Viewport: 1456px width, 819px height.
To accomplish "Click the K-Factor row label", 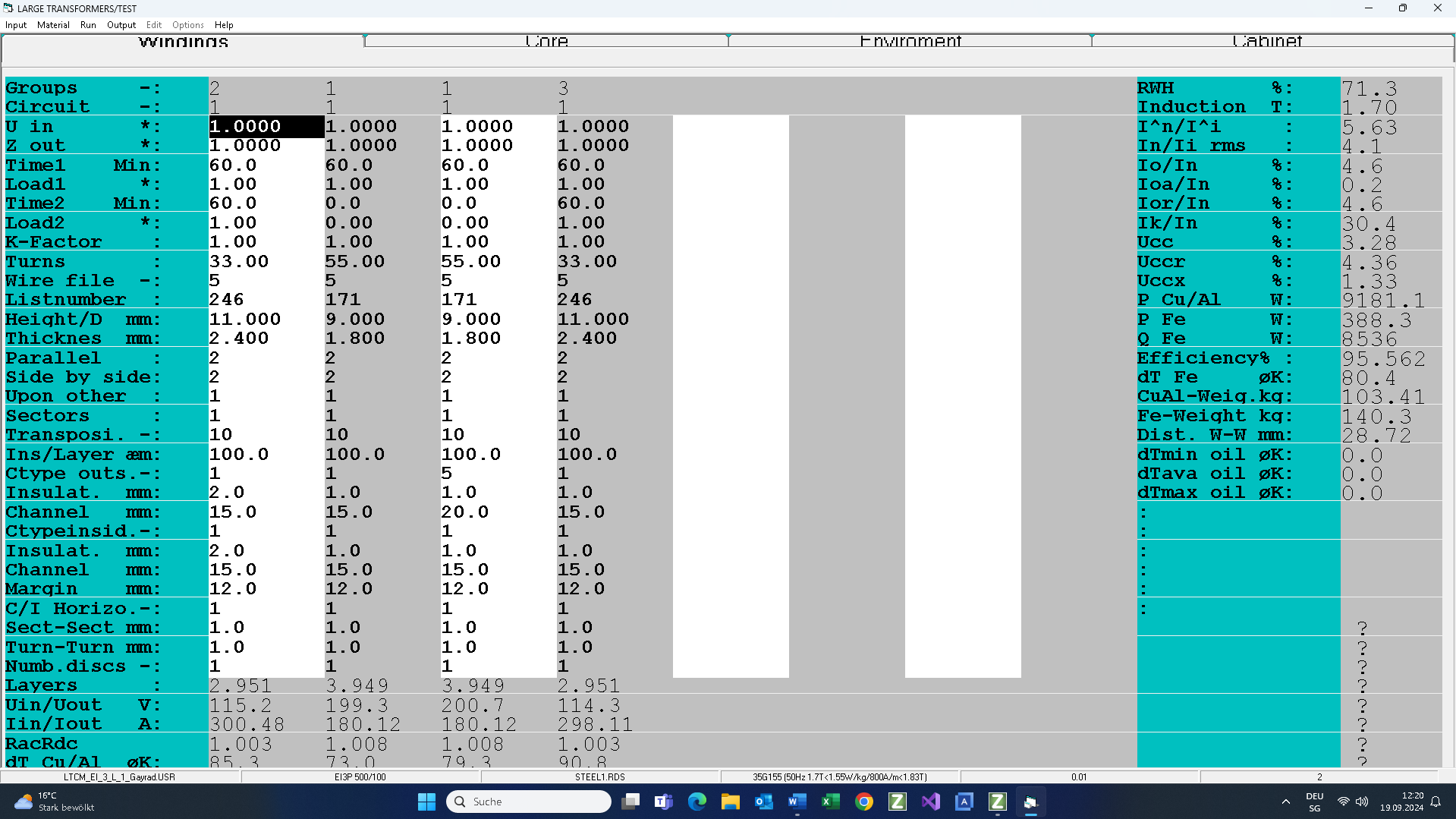I will (x=83, y=242).
